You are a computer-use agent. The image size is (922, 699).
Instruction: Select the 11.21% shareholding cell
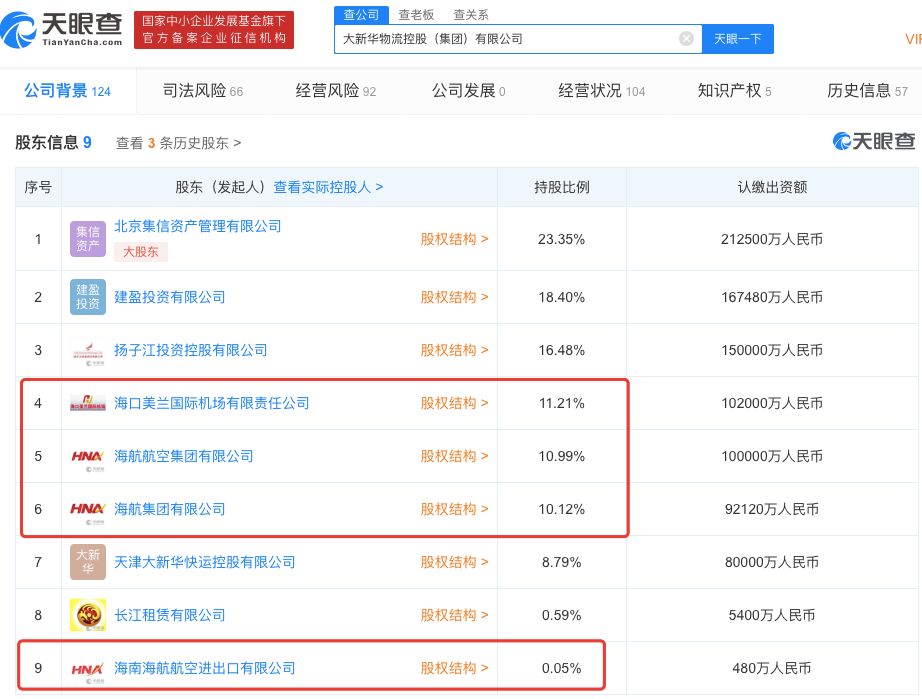pyautogui.click(x=562, y=403)
